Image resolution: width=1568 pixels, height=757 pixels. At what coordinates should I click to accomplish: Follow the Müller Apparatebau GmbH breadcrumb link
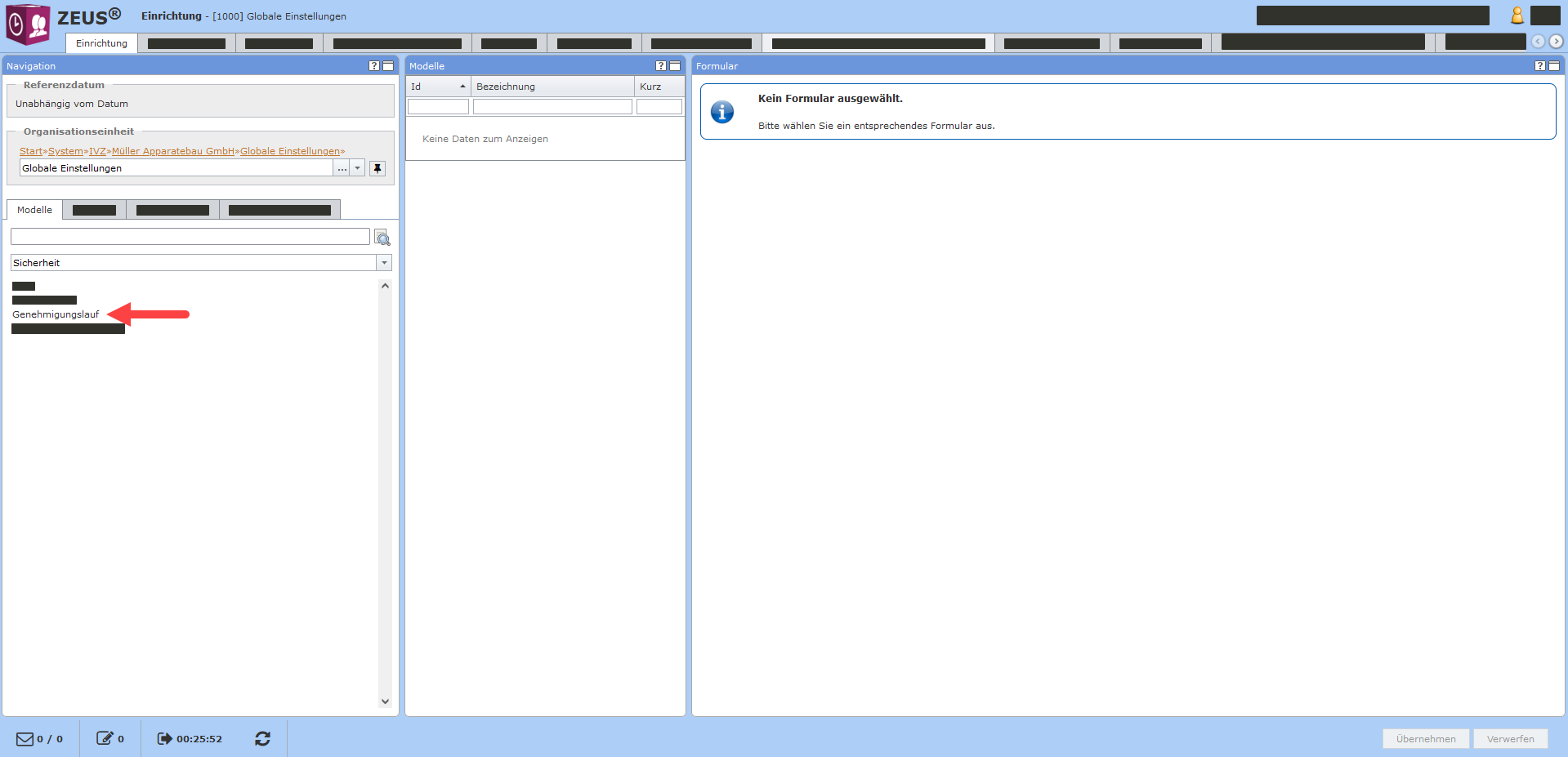173,151
